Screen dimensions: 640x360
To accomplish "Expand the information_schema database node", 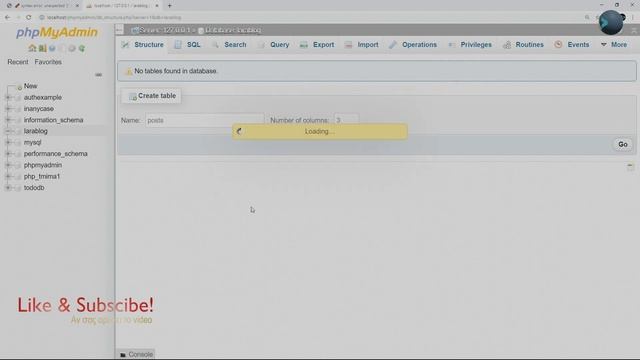I will tap(8, 120).
